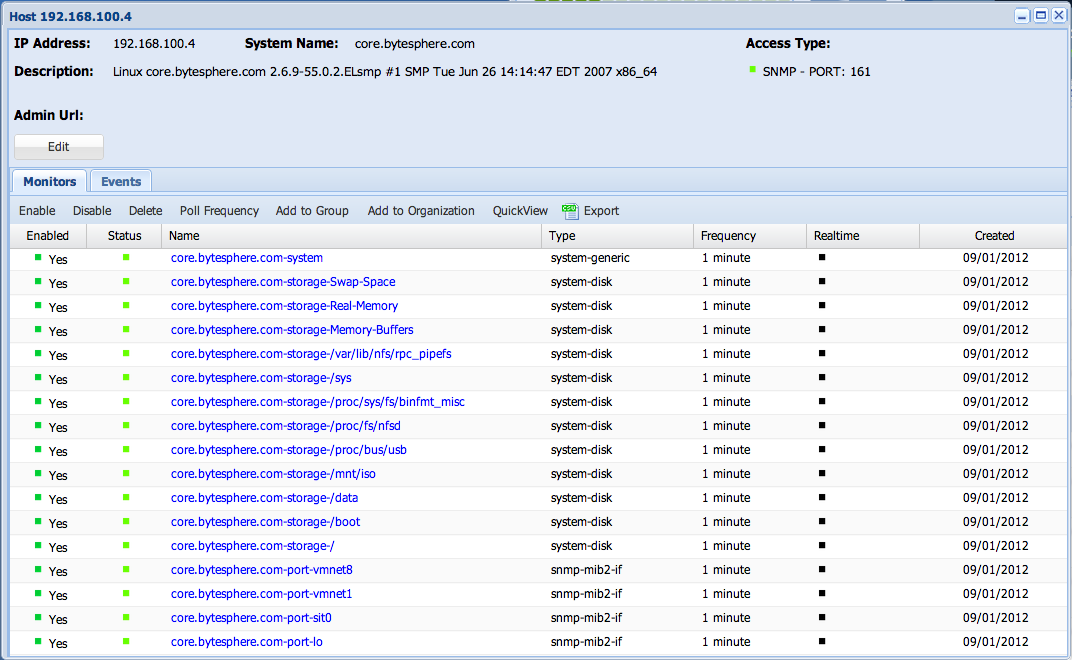The image size is (1072, 660).
Task: Minimize the Host 192.168.100.4 panel
Action: pos(1022,15)
